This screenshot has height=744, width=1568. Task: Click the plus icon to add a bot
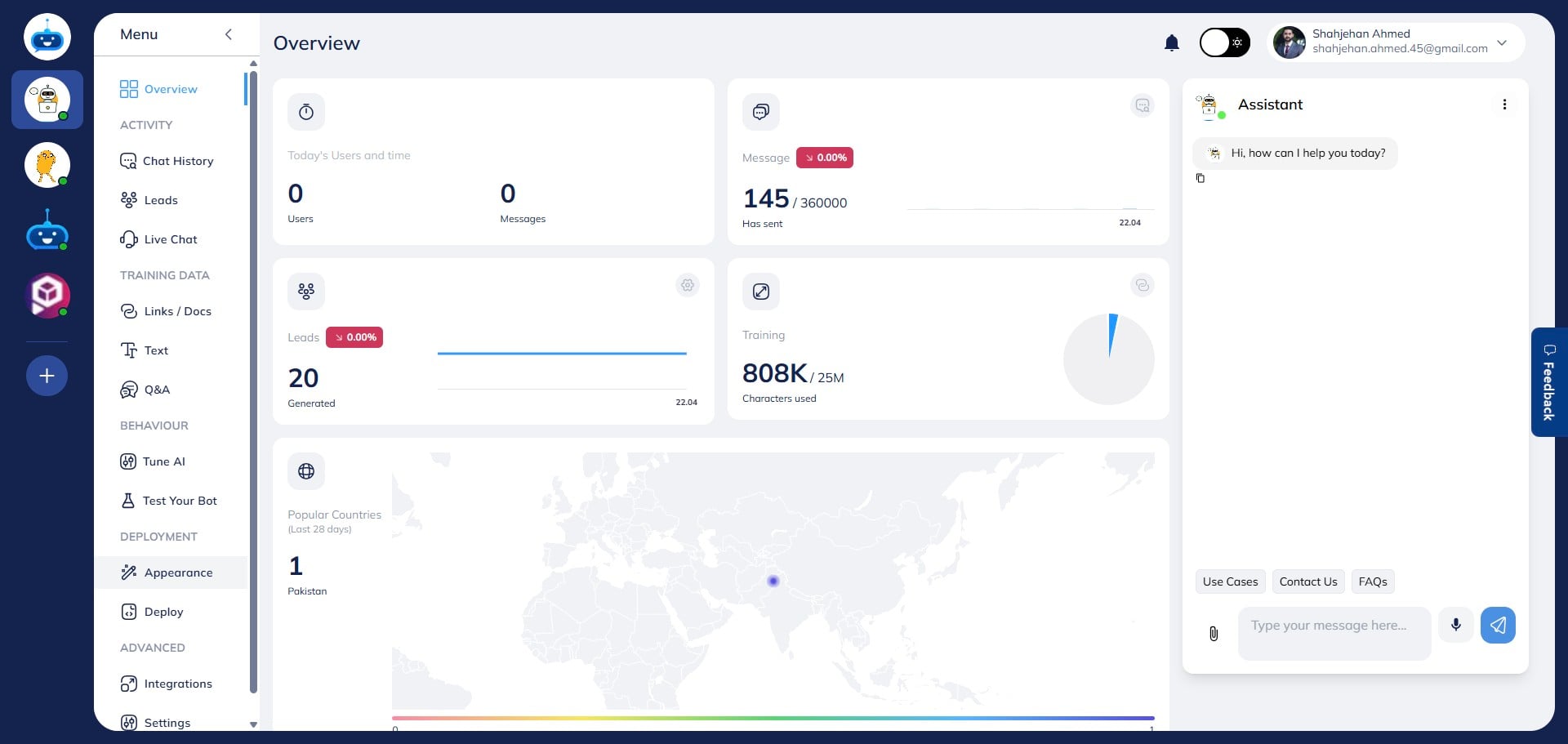point(47,376)
